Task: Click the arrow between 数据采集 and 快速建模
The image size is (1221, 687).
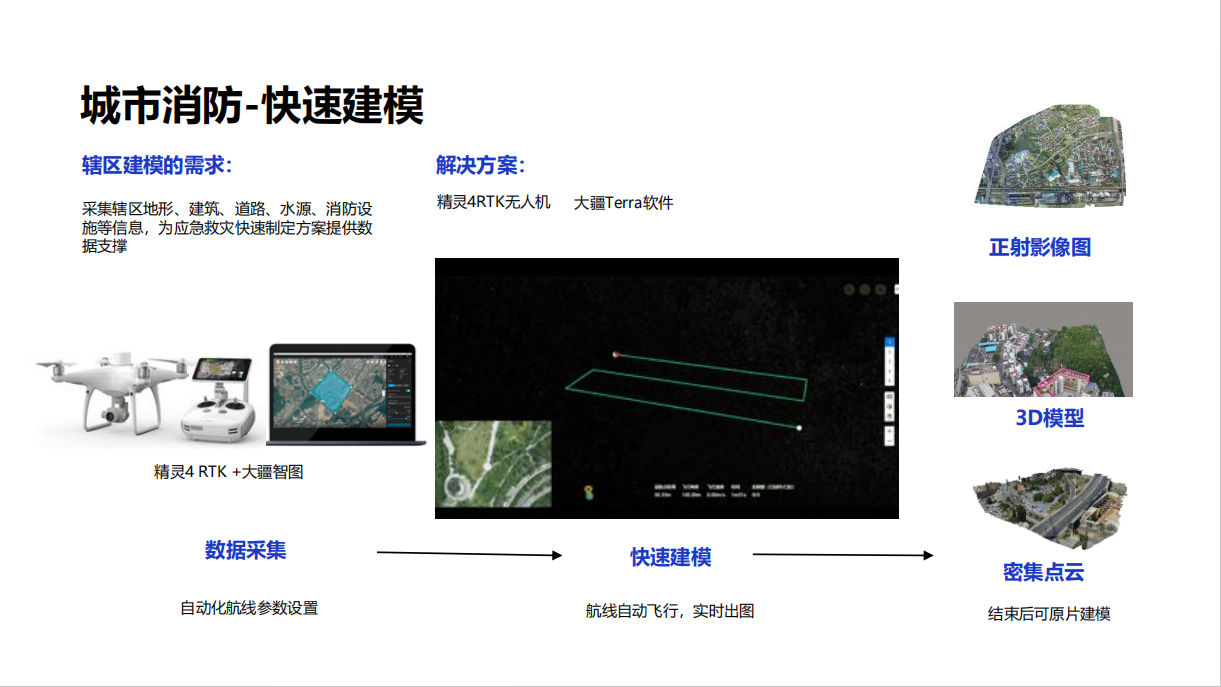Action: click(x=469, y=553)
